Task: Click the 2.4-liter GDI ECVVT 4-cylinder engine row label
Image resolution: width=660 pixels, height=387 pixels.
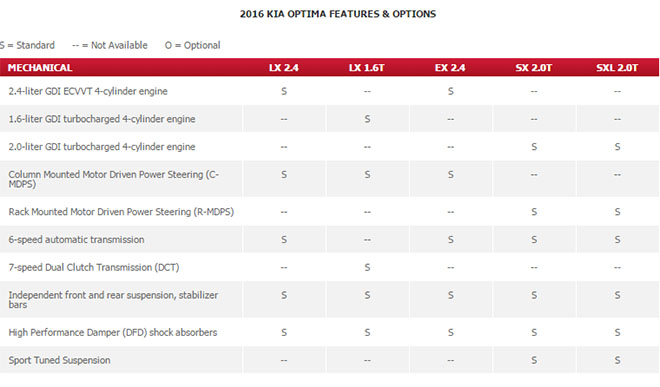Action: click(x=88, y=91)
